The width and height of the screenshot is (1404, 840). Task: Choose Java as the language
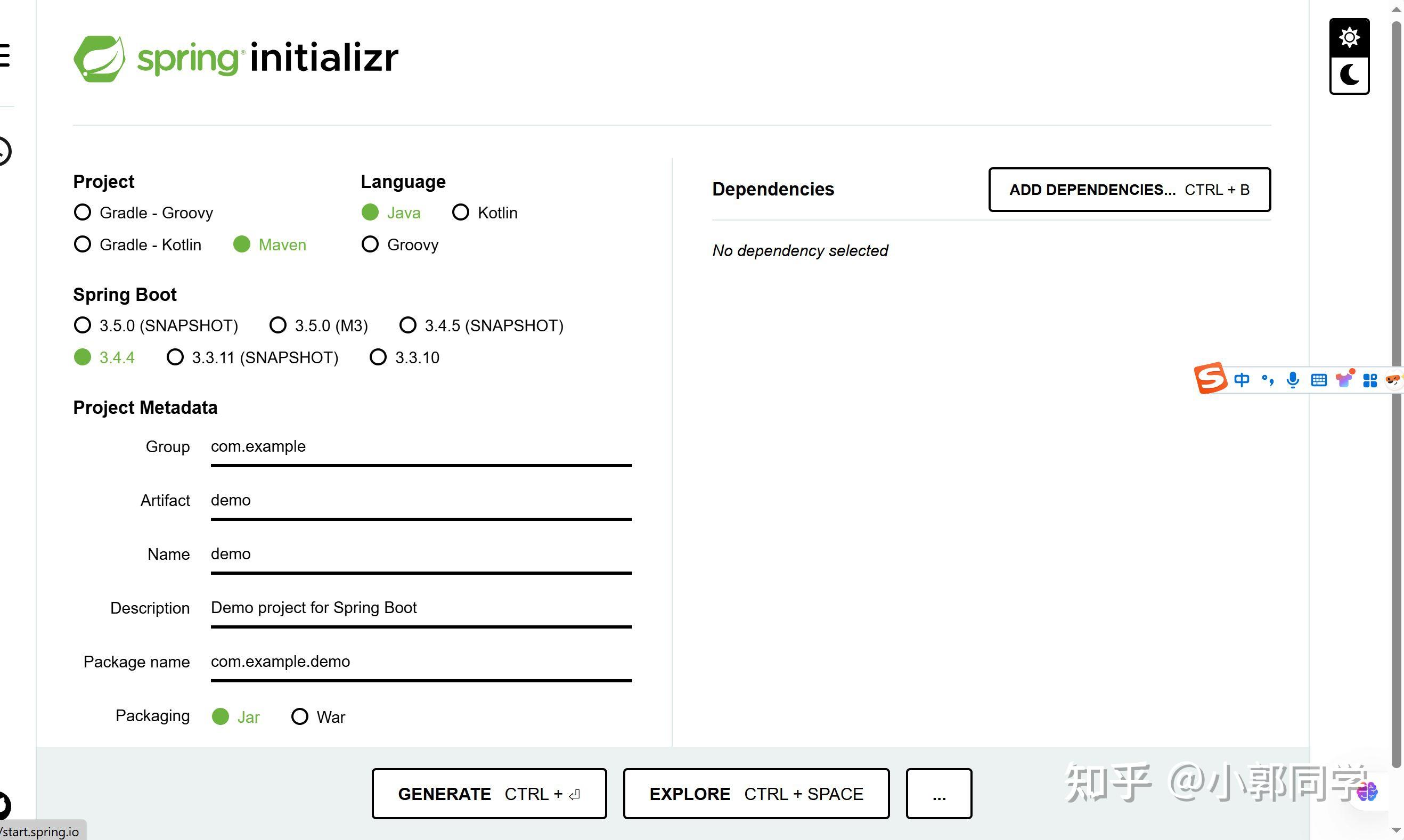click(x=391, y=213)
